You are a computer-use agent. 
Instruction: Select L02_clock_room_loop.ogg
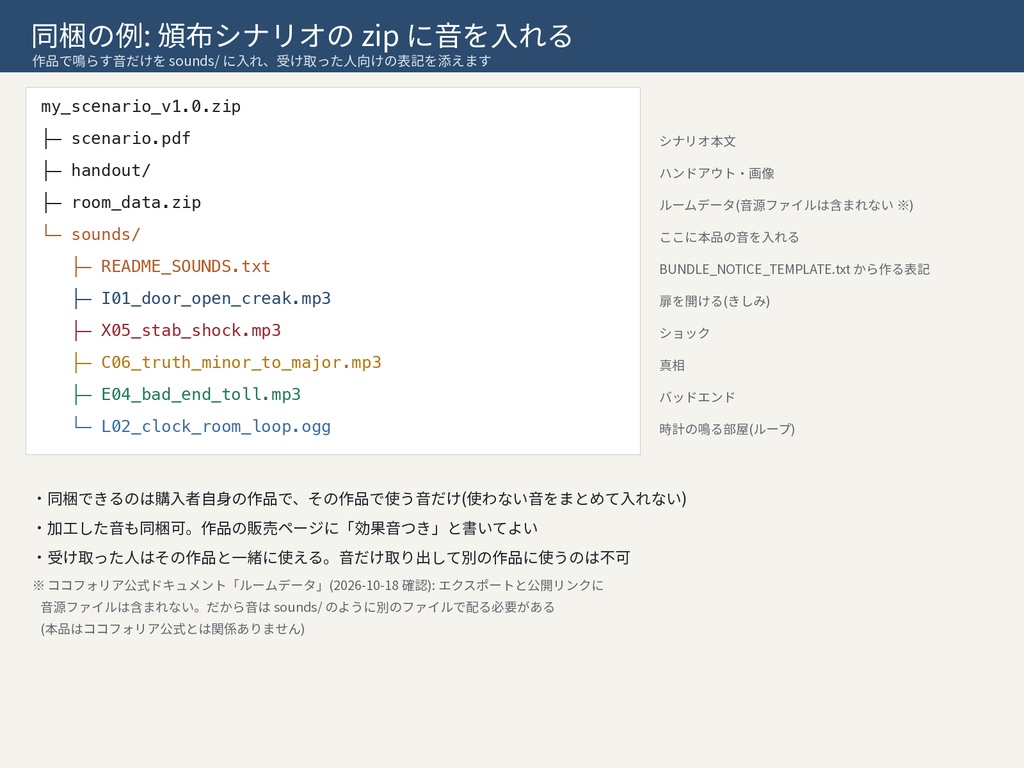[x=216, y=426]
